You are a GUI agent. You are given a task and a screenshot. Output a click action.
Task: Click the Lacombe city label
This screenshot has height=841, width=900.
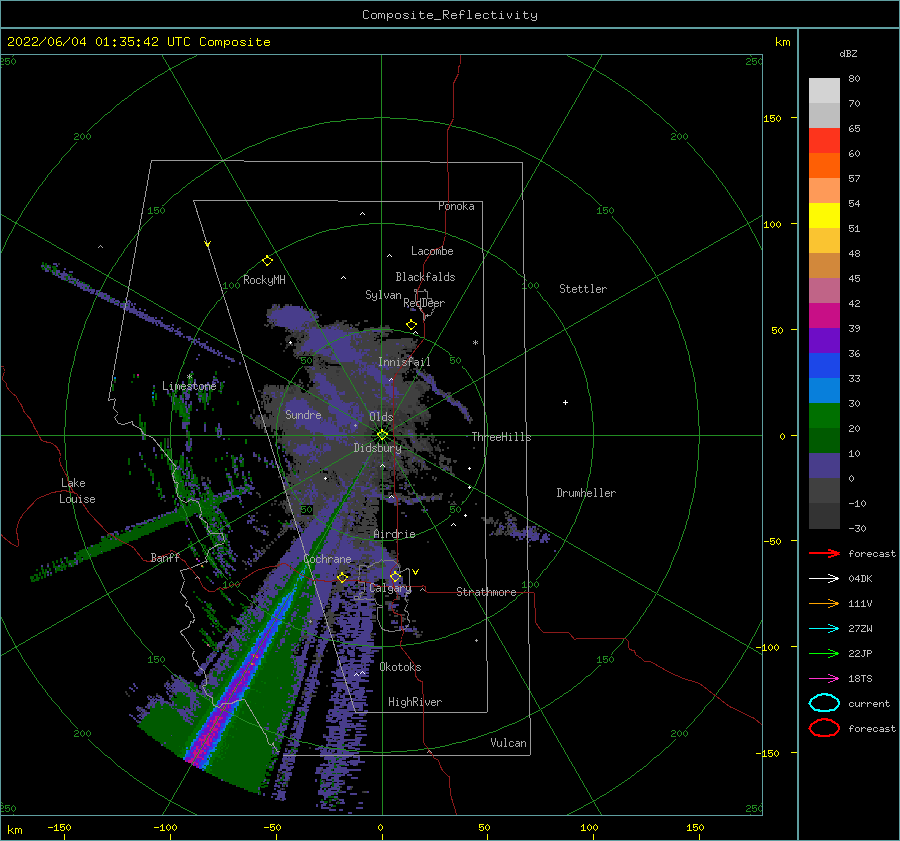[x=432, y=251]
